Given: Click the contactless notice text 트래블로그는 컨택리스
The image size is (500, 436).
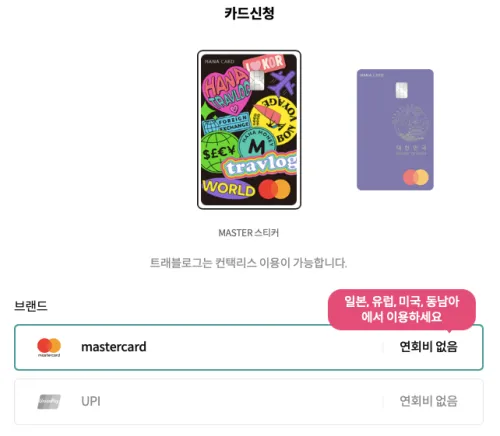Looking at the screenshot, I should (x=203, y=263).
